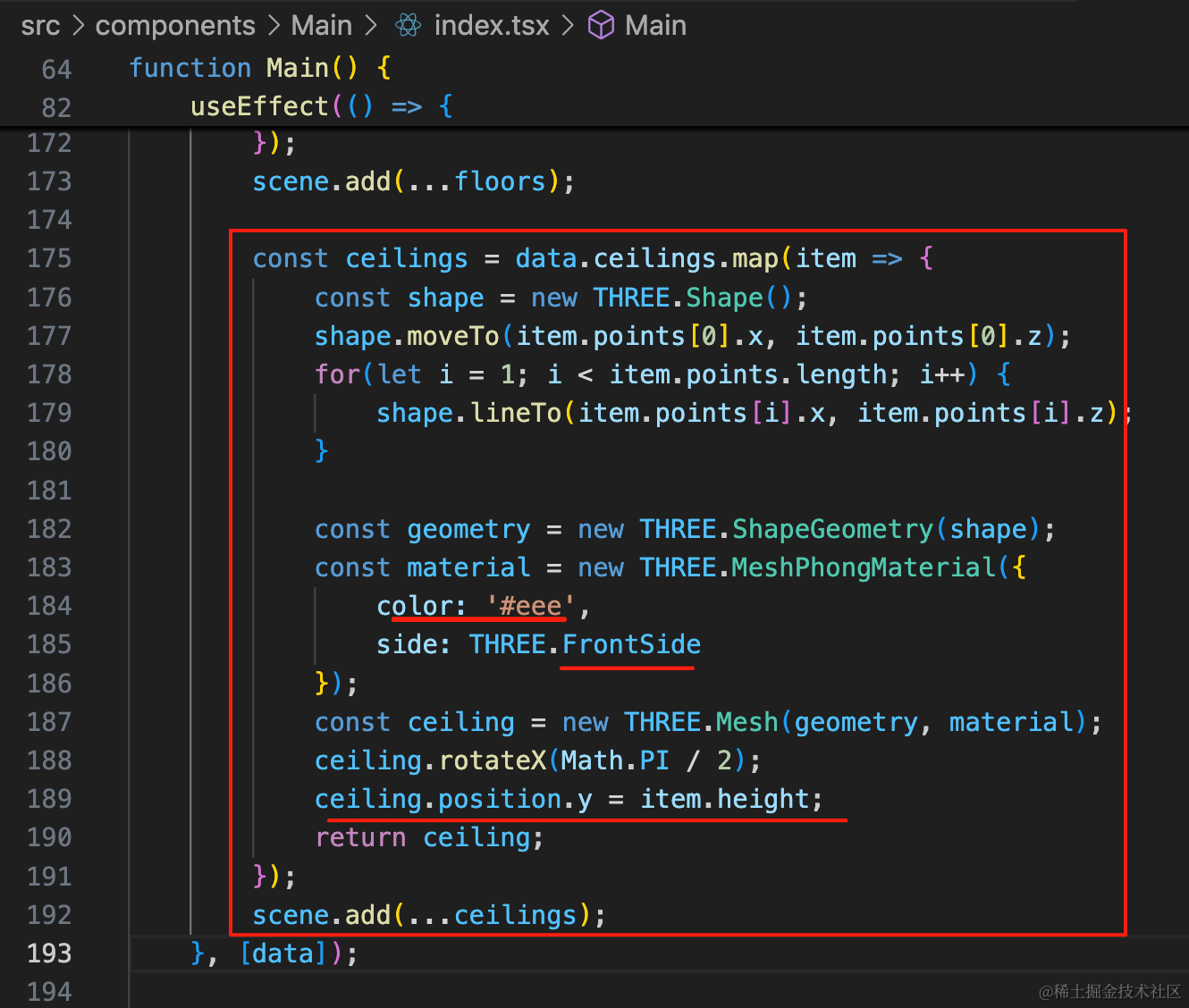The height and width of the screenshot is (1008, 1189).
Task: Click line number 193 in gutter
Action: click(x=49, y=953)
